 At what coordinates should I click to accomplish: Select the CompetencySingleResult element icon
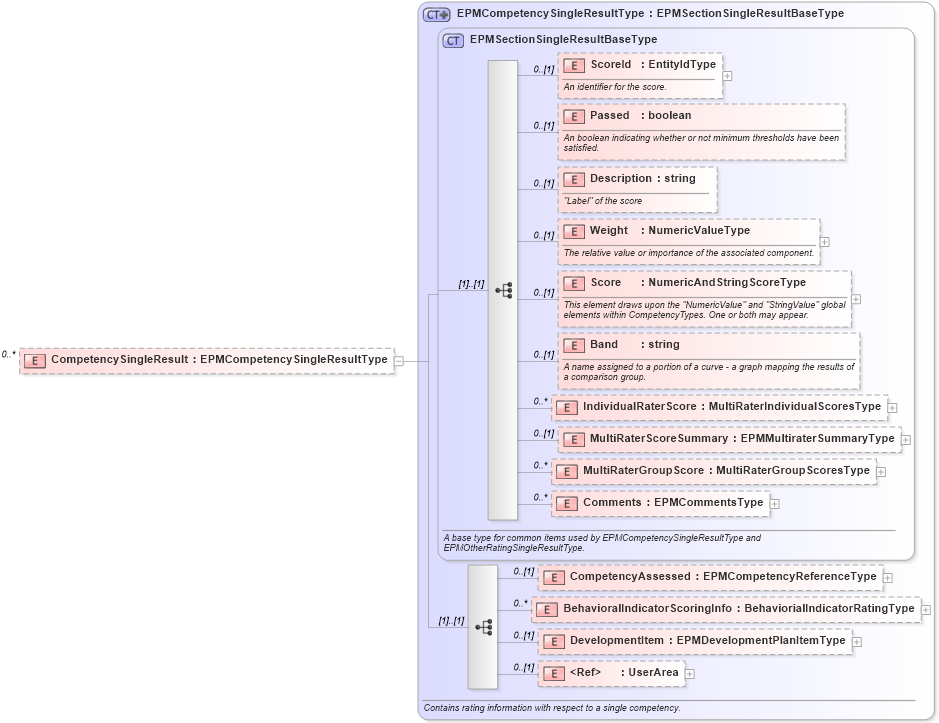point(36,360)
